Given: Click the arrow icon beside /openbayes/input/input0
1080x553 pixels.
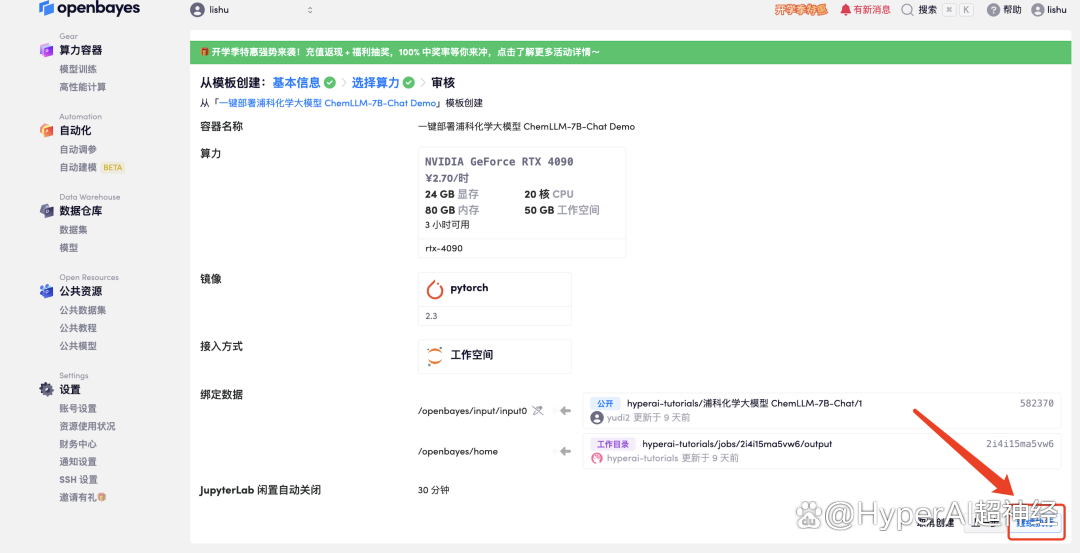Looking at the screenshot, I should 565,410.
